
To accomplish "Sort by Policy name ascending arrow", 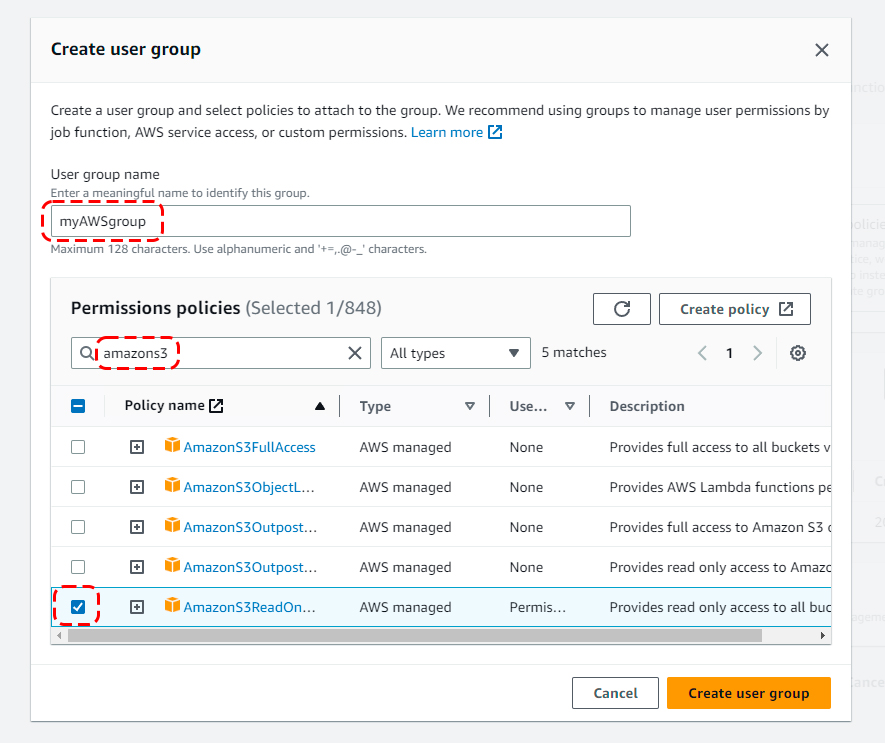I will pos(320,406).
